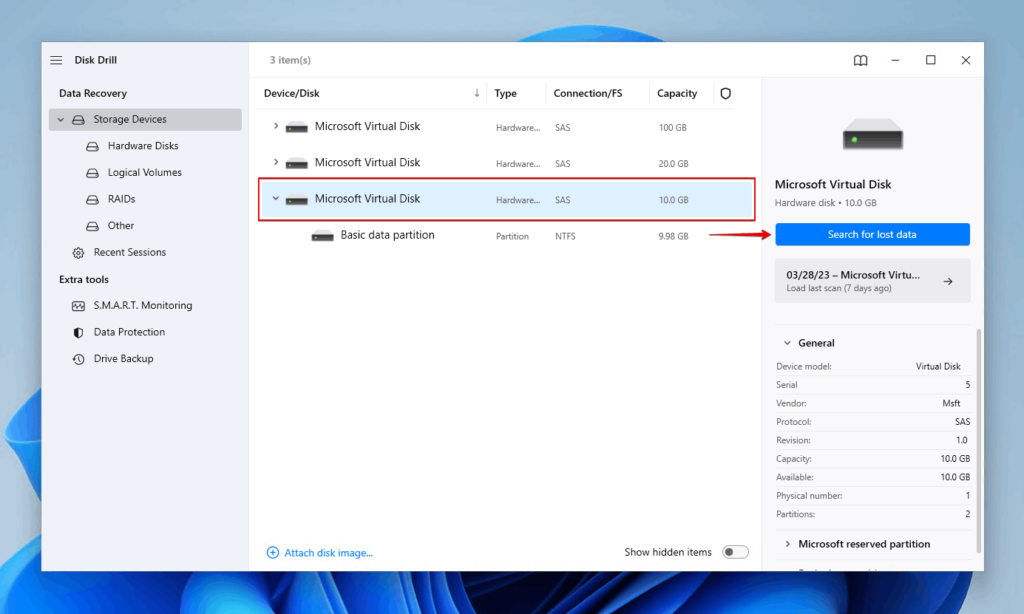Enable the Show hidden items toggle

tap(735, 551)
